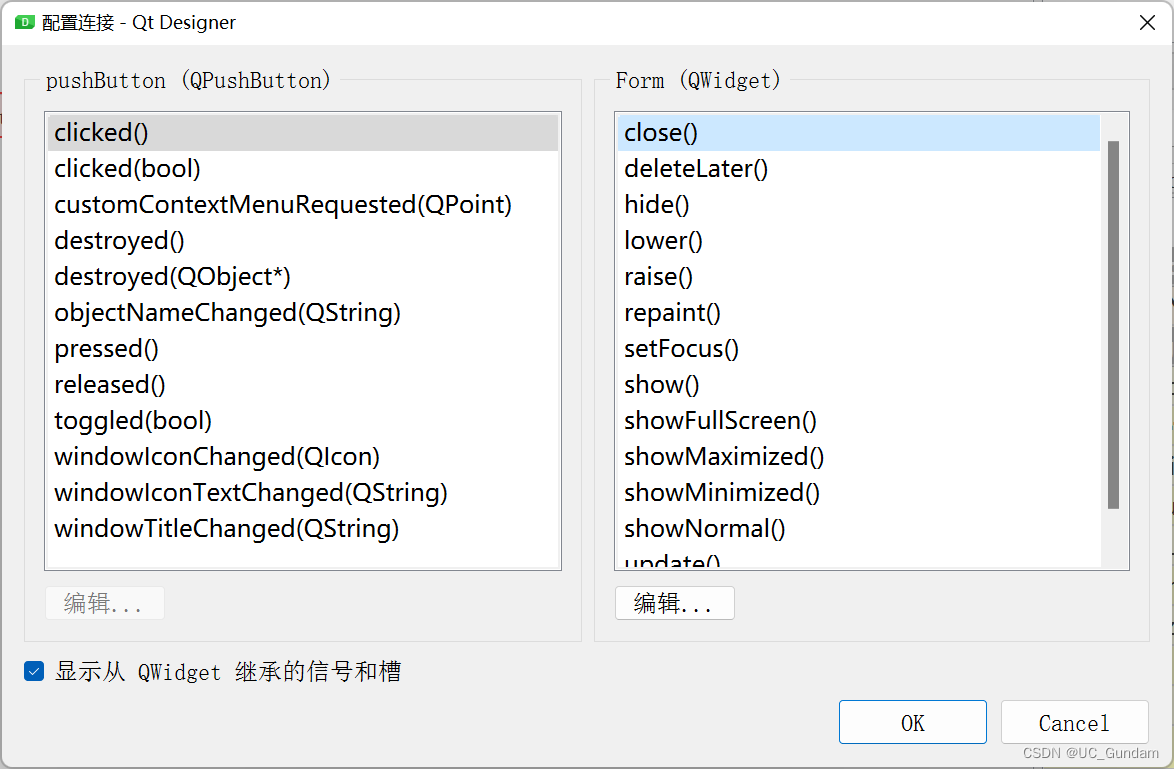
Task: Choose the show() slot
Action: tap(859, 384)
